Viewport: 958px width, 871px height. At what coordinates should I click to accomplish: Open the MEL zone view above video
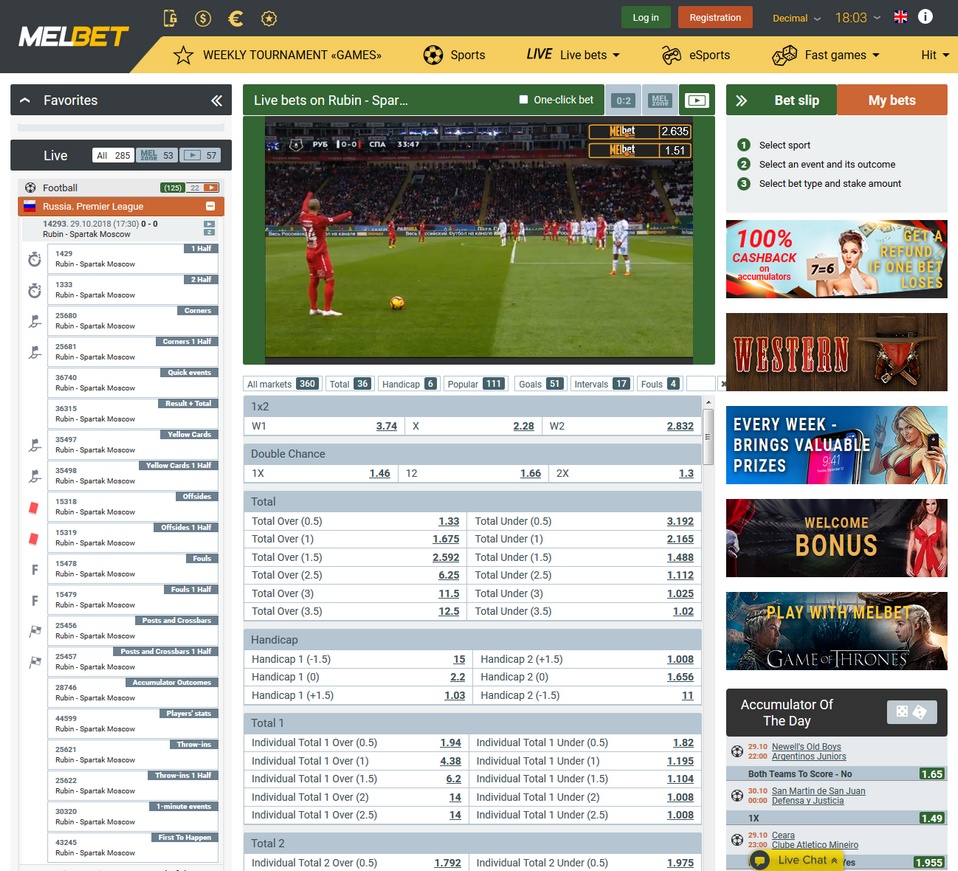coord(660,101)
